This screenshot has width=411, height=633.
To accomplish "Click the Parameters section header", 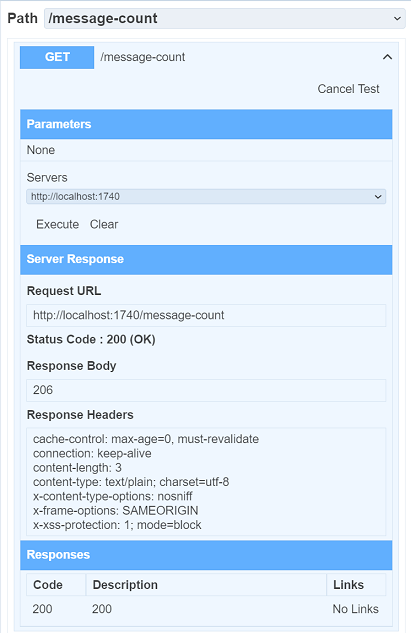I will [x=206, y=124].
